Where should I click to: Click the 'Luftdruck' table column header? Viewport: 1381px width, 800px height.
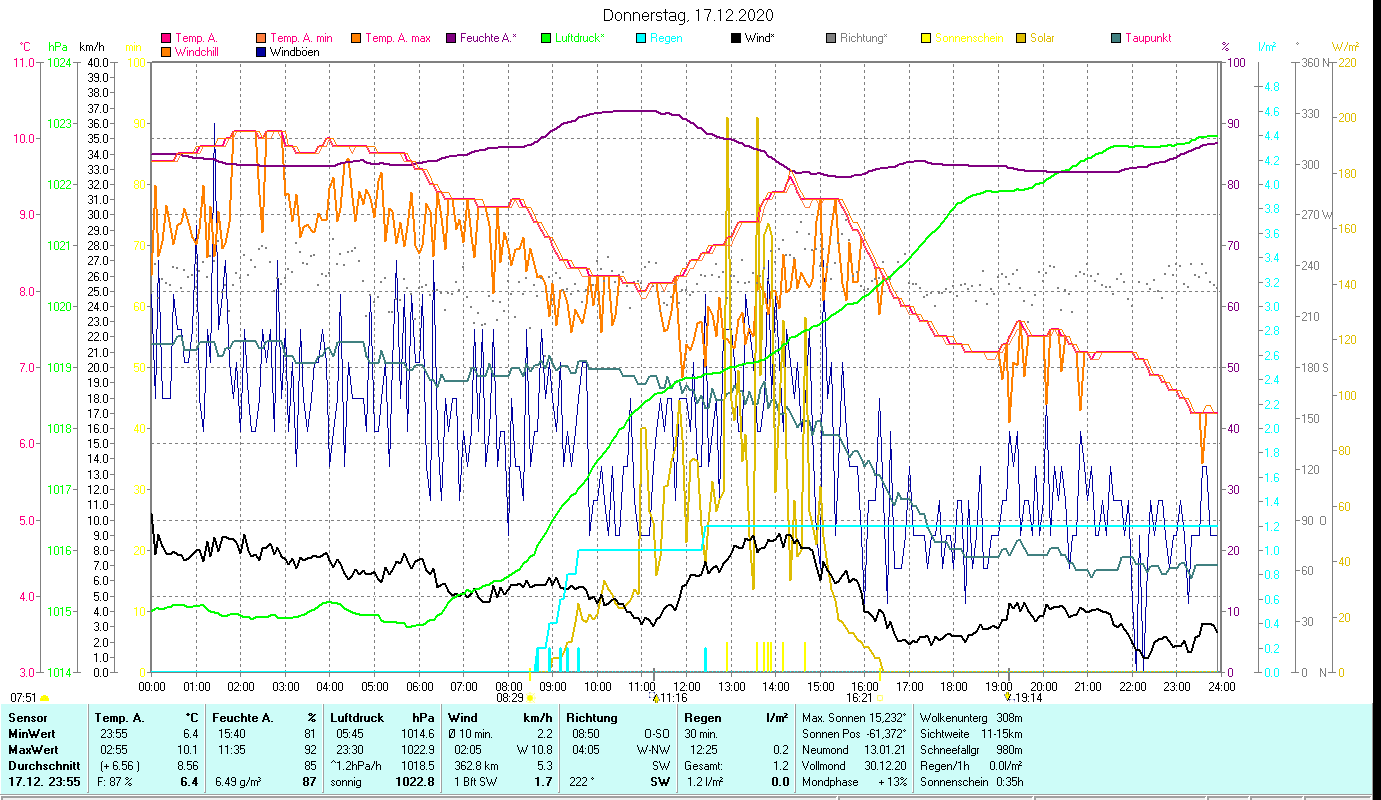point(357,718)
